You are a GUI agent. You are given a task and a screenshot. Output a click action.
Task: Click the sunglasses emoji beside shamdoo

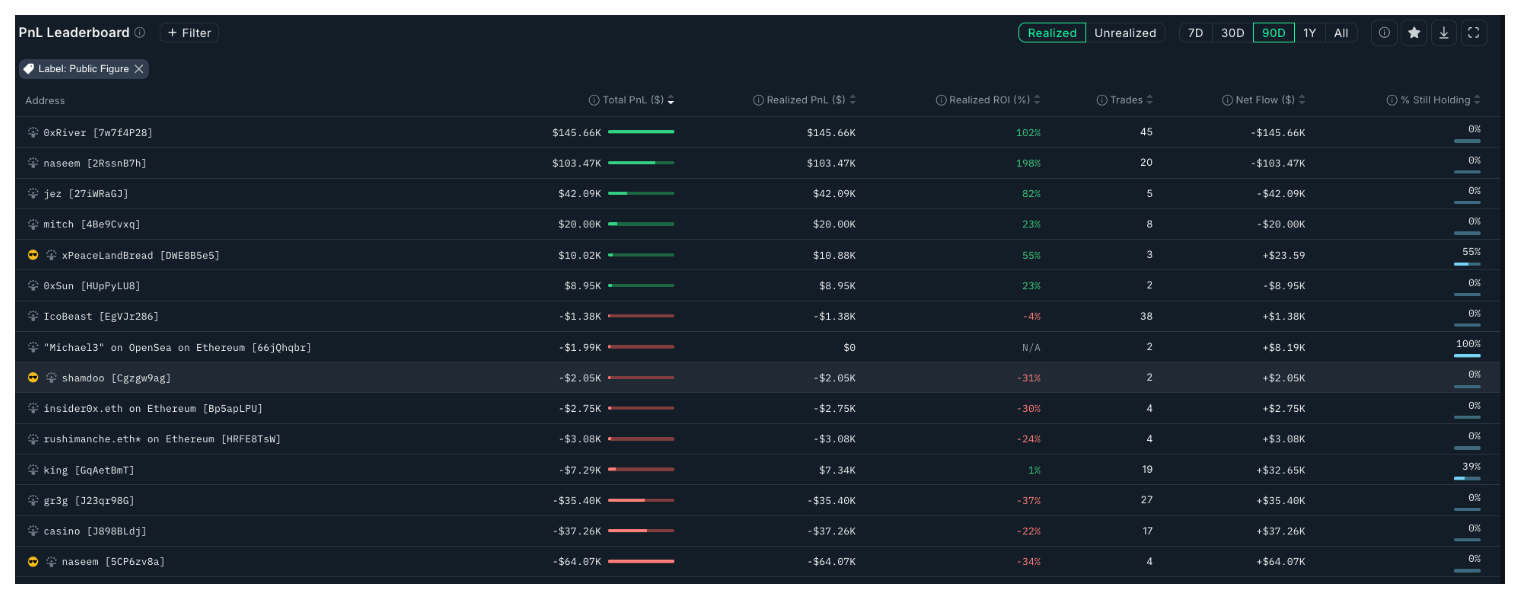(x=33, y=378)
